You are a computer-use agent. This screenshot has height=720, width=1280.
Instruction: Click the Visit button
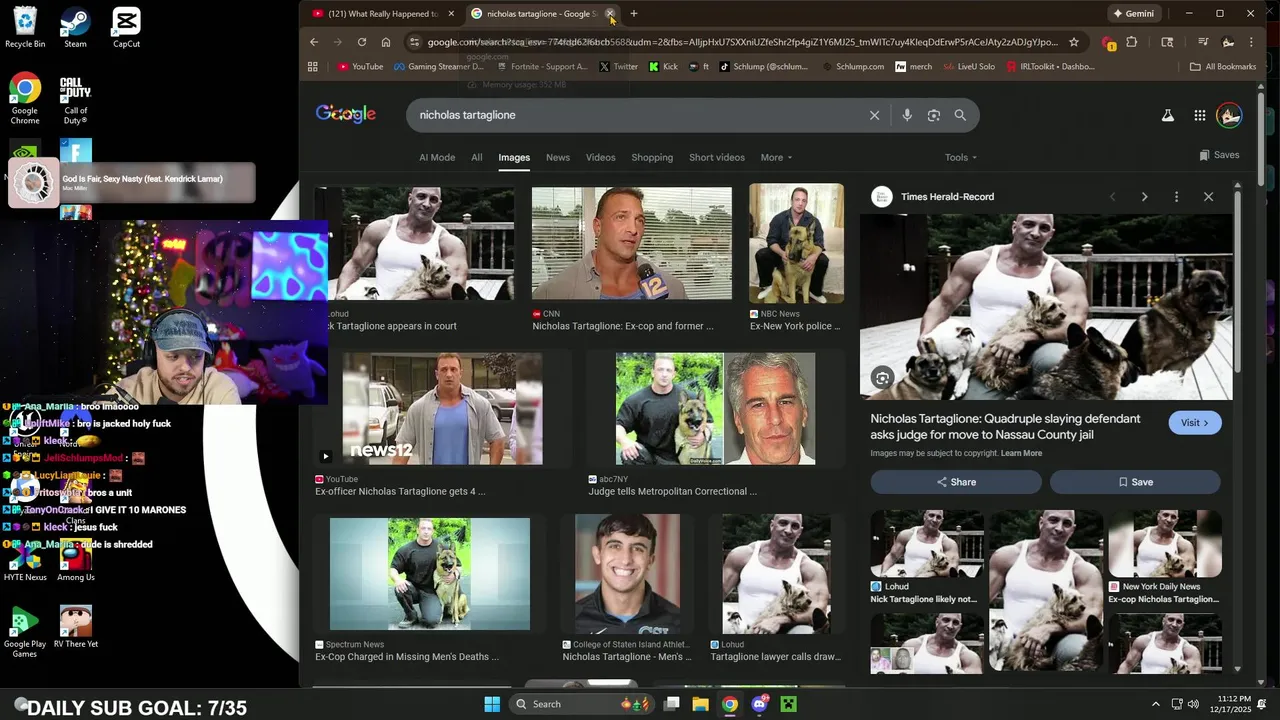coord(1195,423)
